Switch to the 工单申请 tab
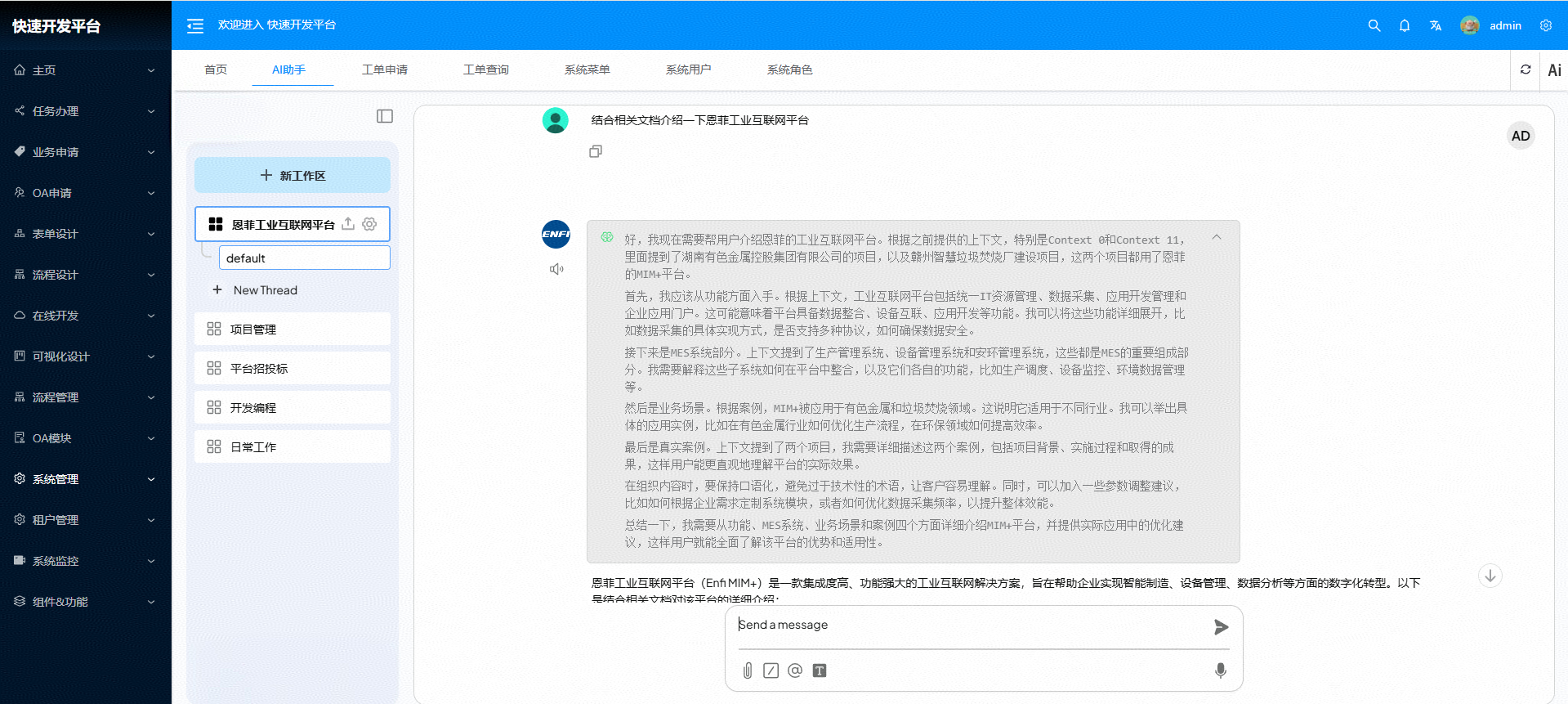 click(385, 70)
